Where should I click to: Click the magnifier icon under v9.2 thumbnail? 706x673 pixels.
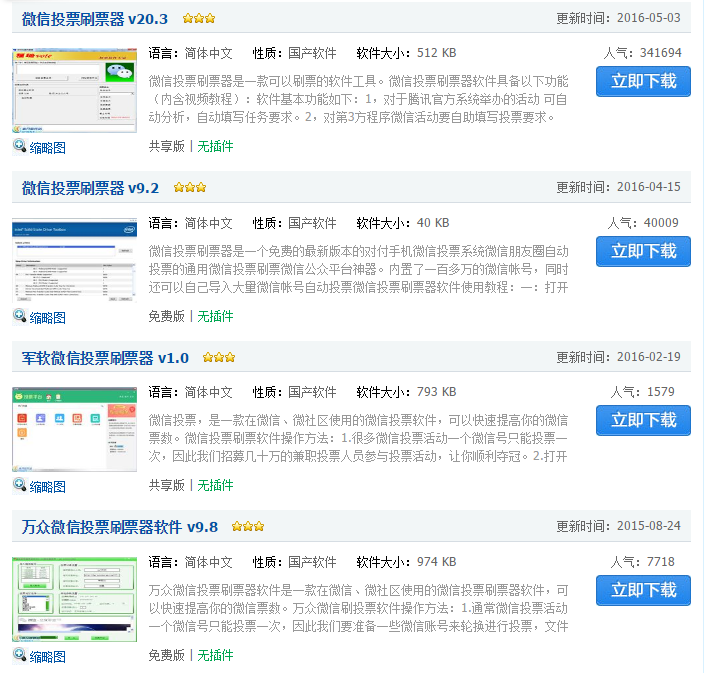(19, 316)
